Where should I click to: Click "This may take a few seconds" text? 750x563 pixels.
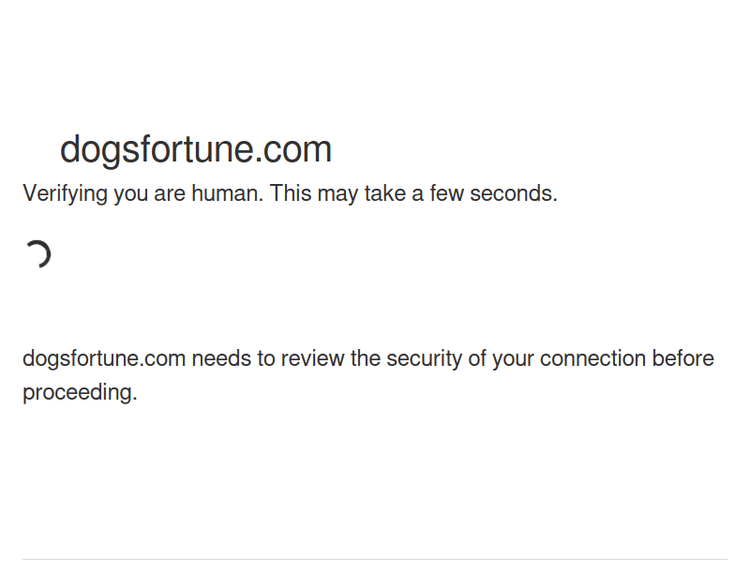point(413,194)
